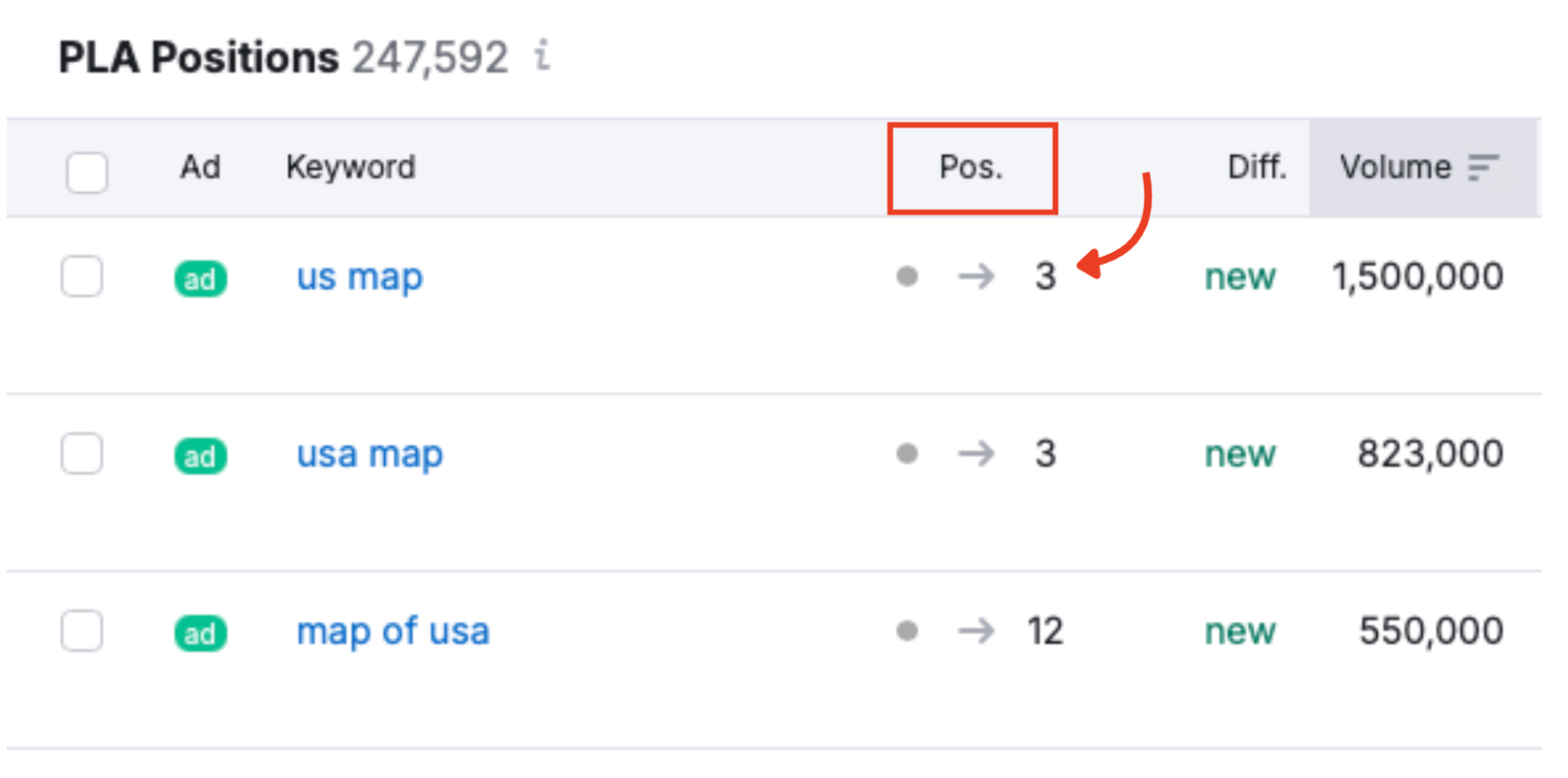Select the usa map row checkbox
This screenshot has width=1568, height=778.
point(82,454)
